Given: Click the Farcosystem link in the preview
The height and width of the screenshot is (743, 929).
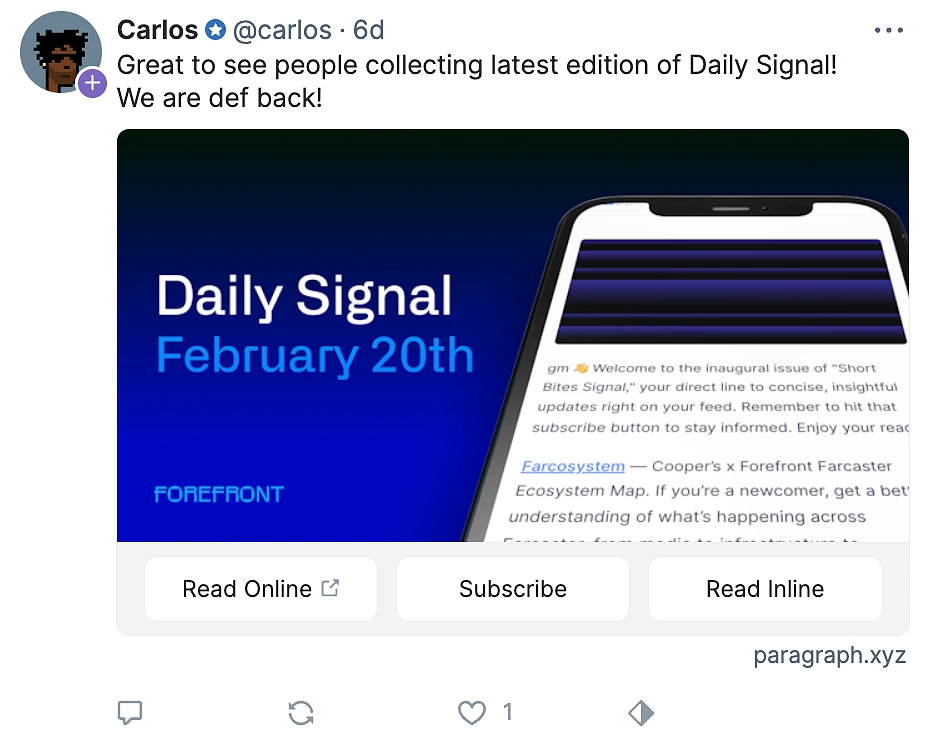Looking at the screenshot, I should coord(573,466).
